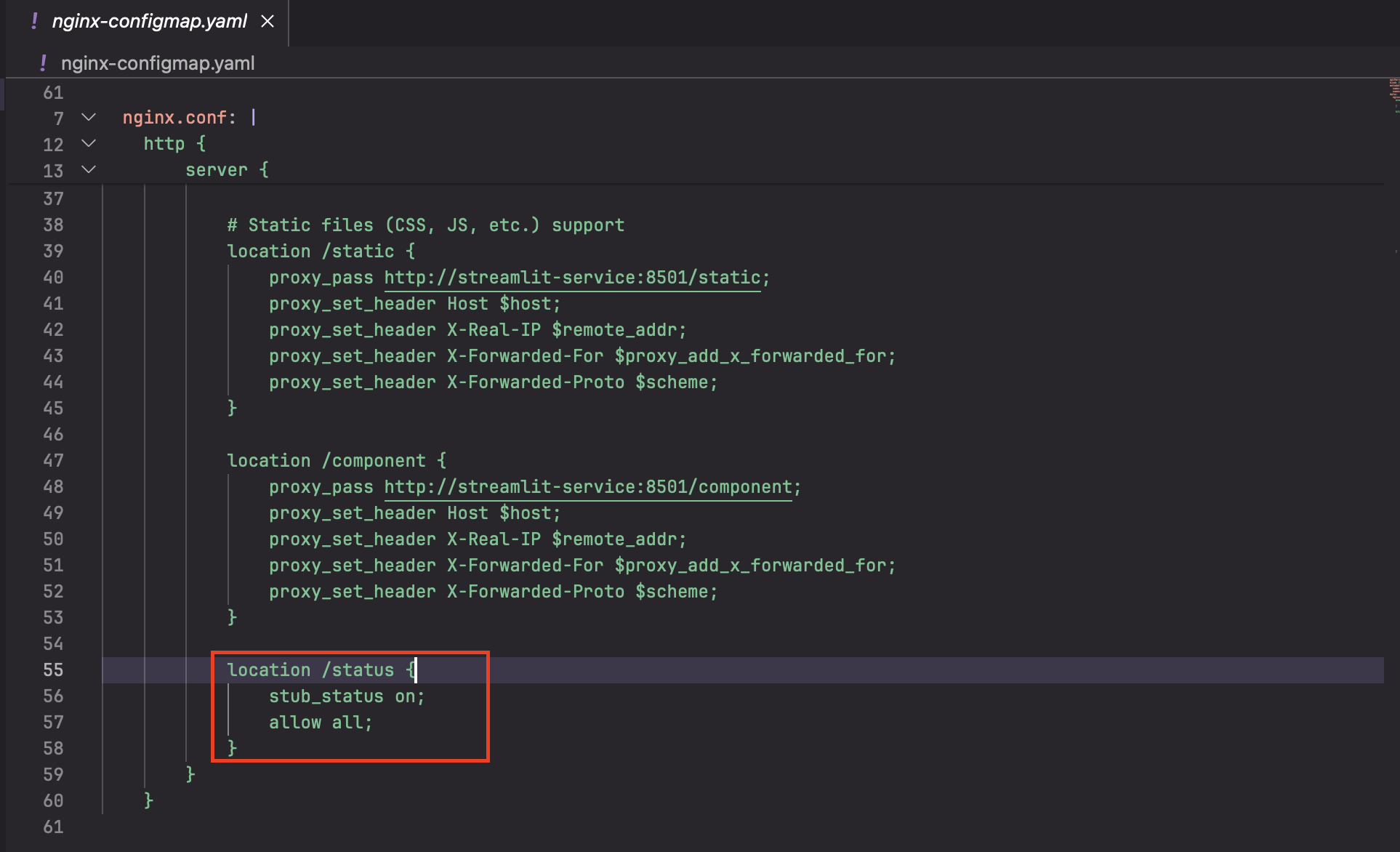The height and width of the screenshot is (852, 1400).
Task: Click line number 55 in gutter
Action: (53, 670)
